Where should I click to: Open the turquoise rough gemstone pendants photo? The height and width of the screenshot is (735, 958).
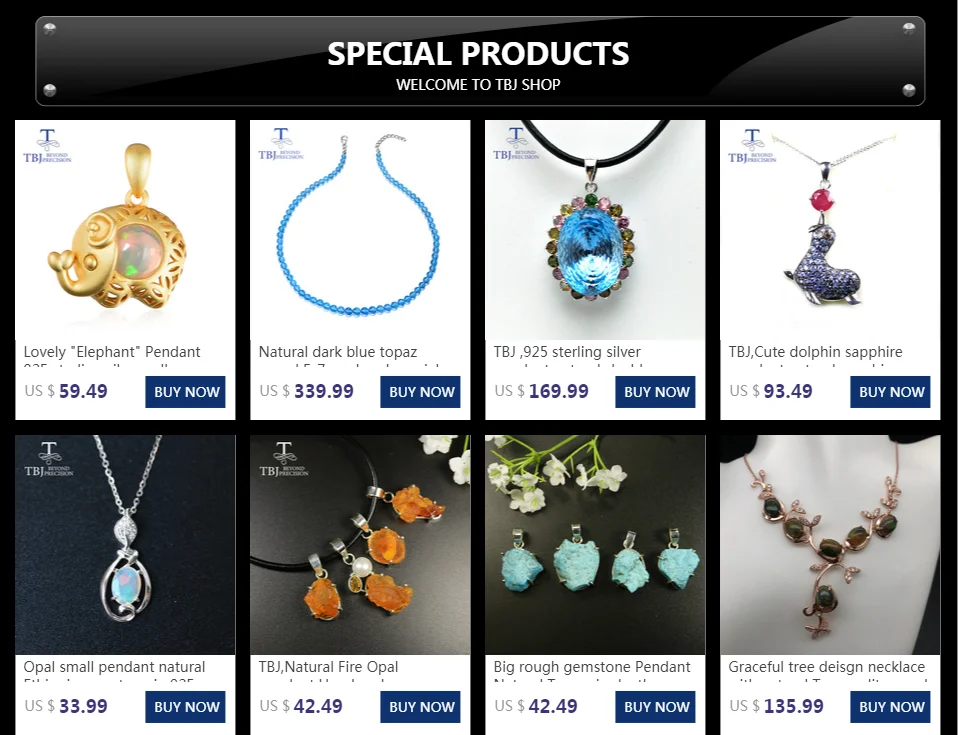(x=595, y=545)
